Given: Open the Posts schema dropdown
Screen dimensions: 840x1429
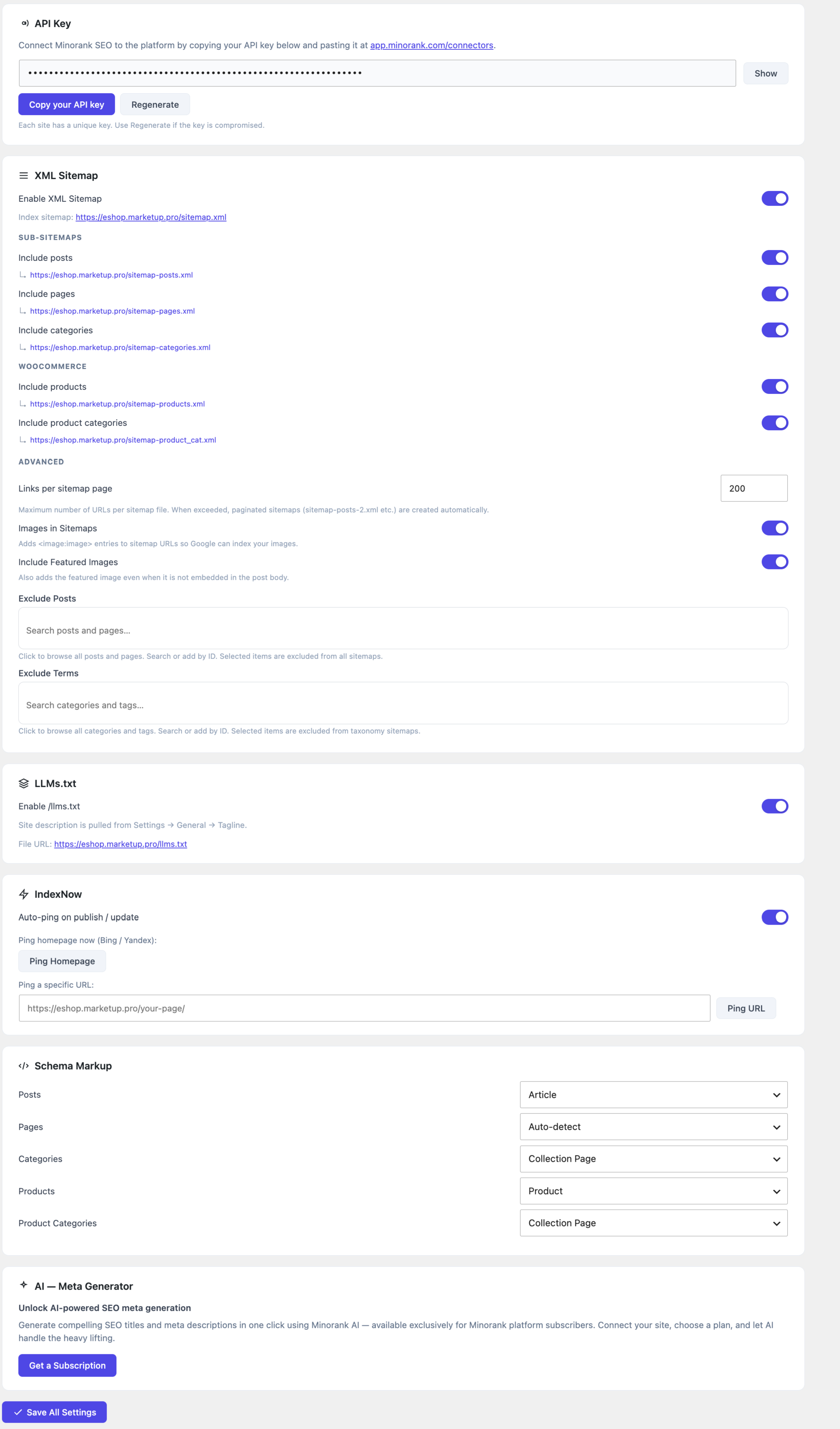Looking at the screenshot, I should tap(653, 1095).
